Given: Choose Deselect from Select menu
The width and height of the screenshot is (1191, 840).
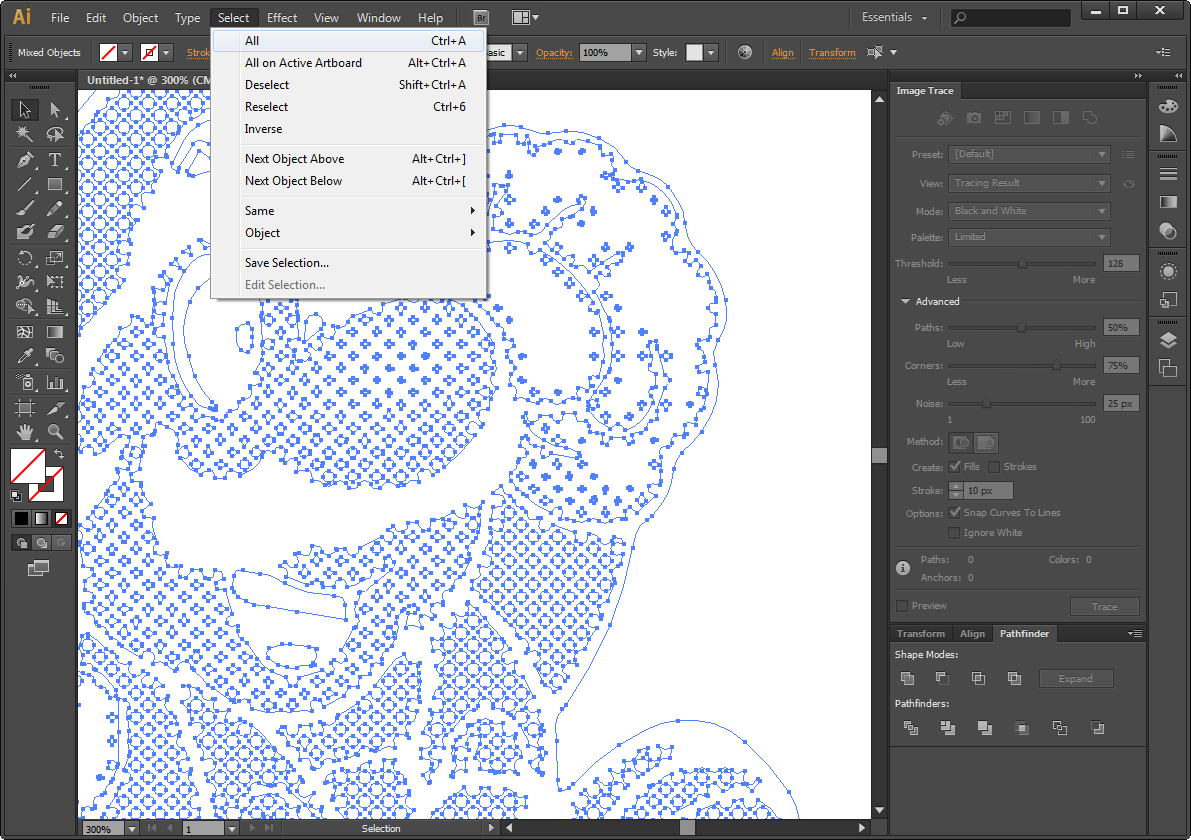Looking at the screenshot, I should (x=349, y=85).
